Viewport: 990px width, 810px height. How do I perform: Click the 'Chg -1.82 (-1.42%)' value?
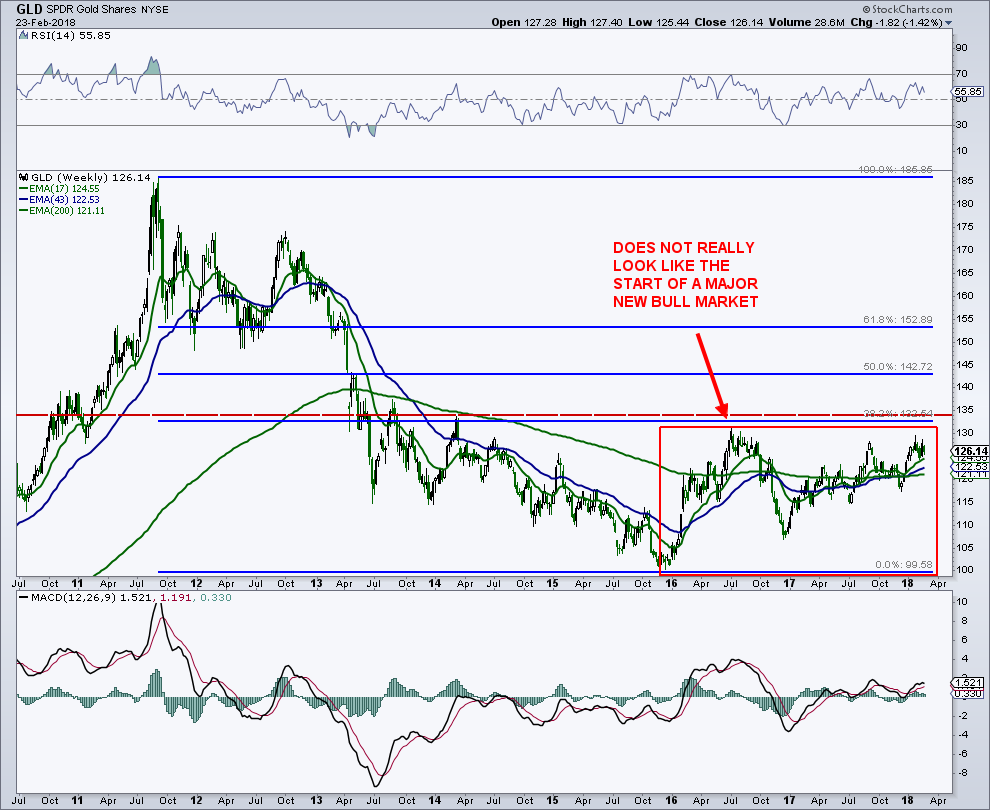pos(897,22)
